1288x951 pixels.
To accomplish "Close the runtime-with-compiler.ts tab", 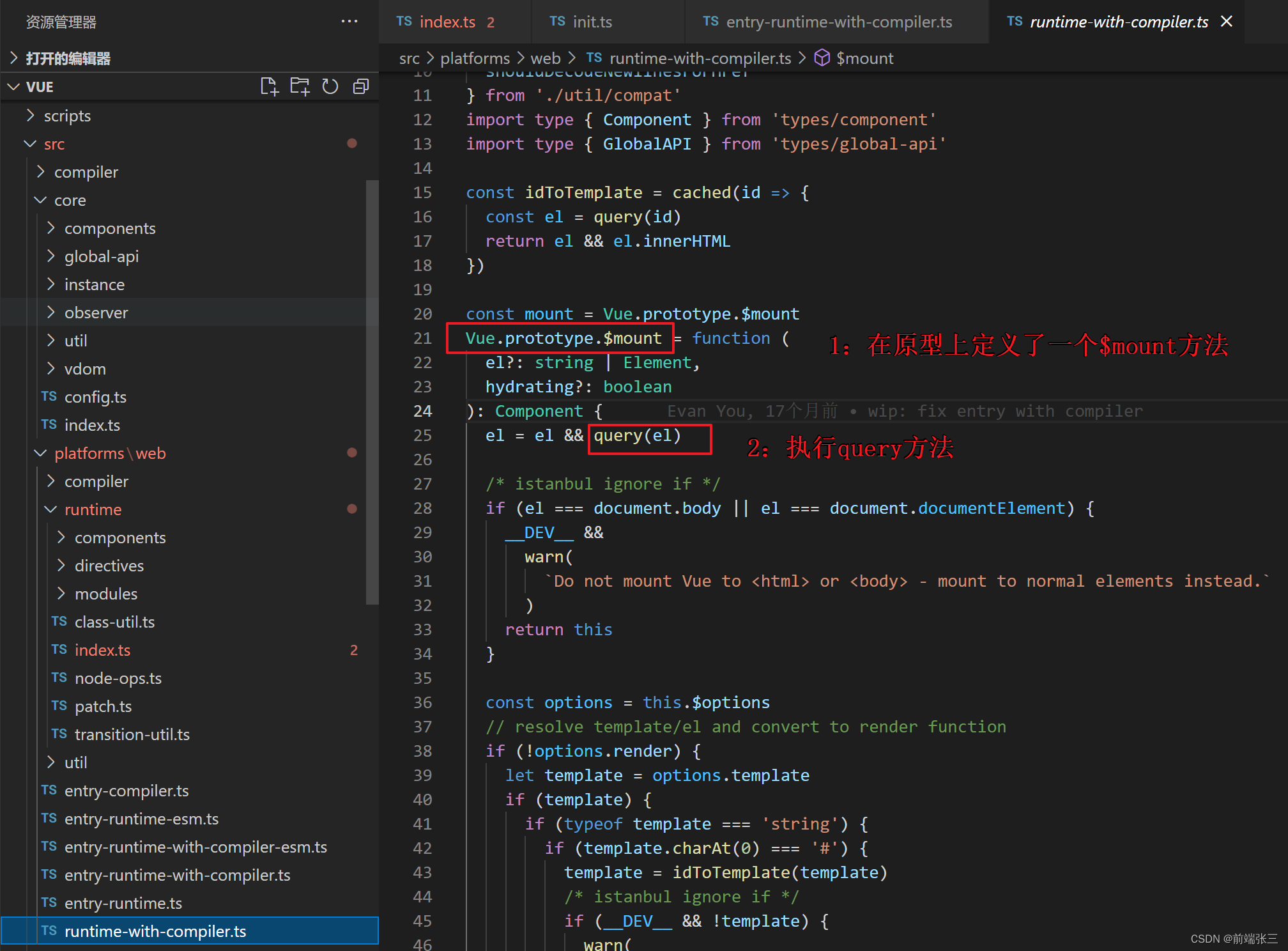I will tap(1226, 21).
